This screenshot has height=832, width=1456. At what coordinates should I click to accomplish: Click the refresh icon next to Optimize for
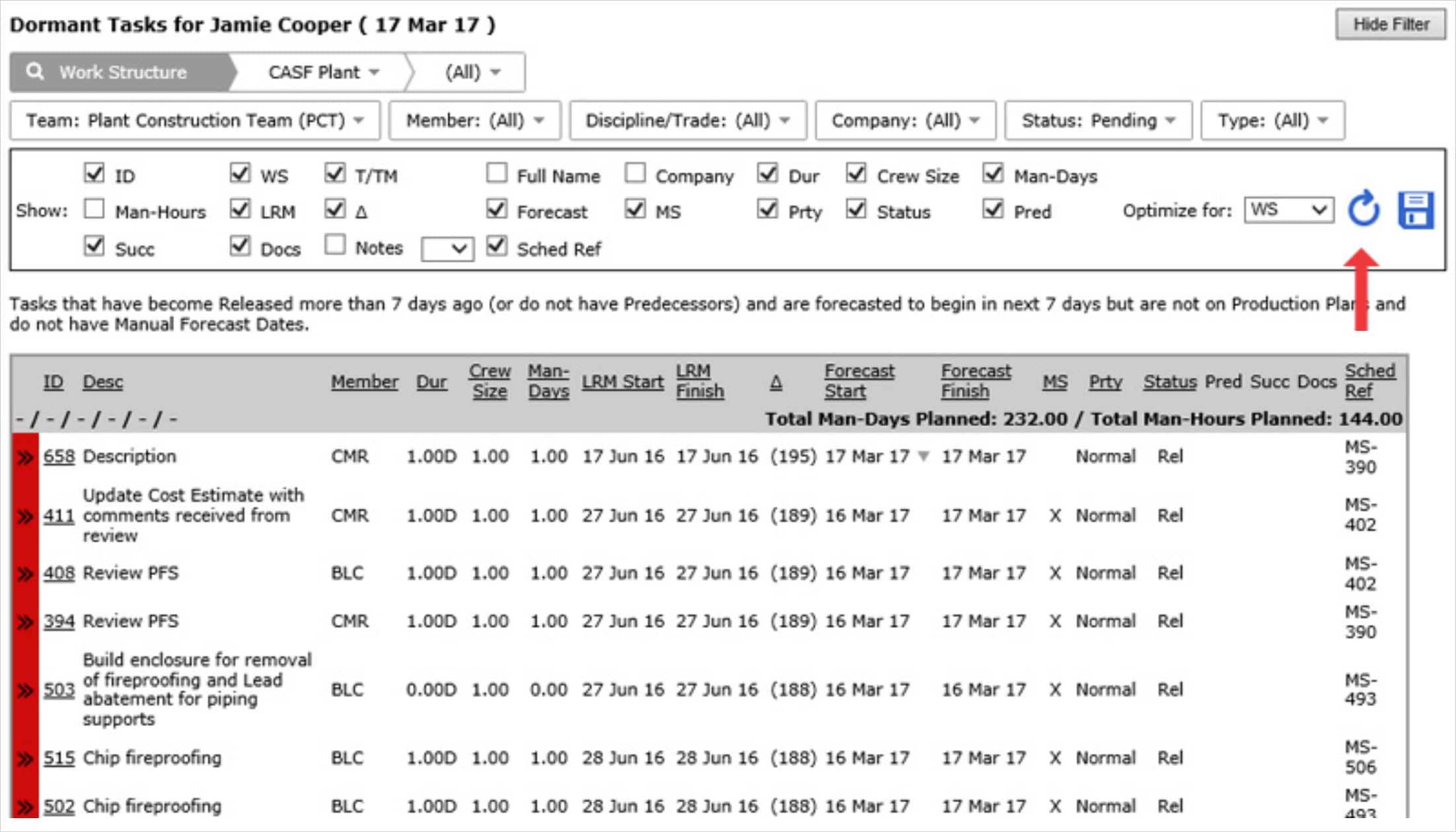tap(1364, 209)
